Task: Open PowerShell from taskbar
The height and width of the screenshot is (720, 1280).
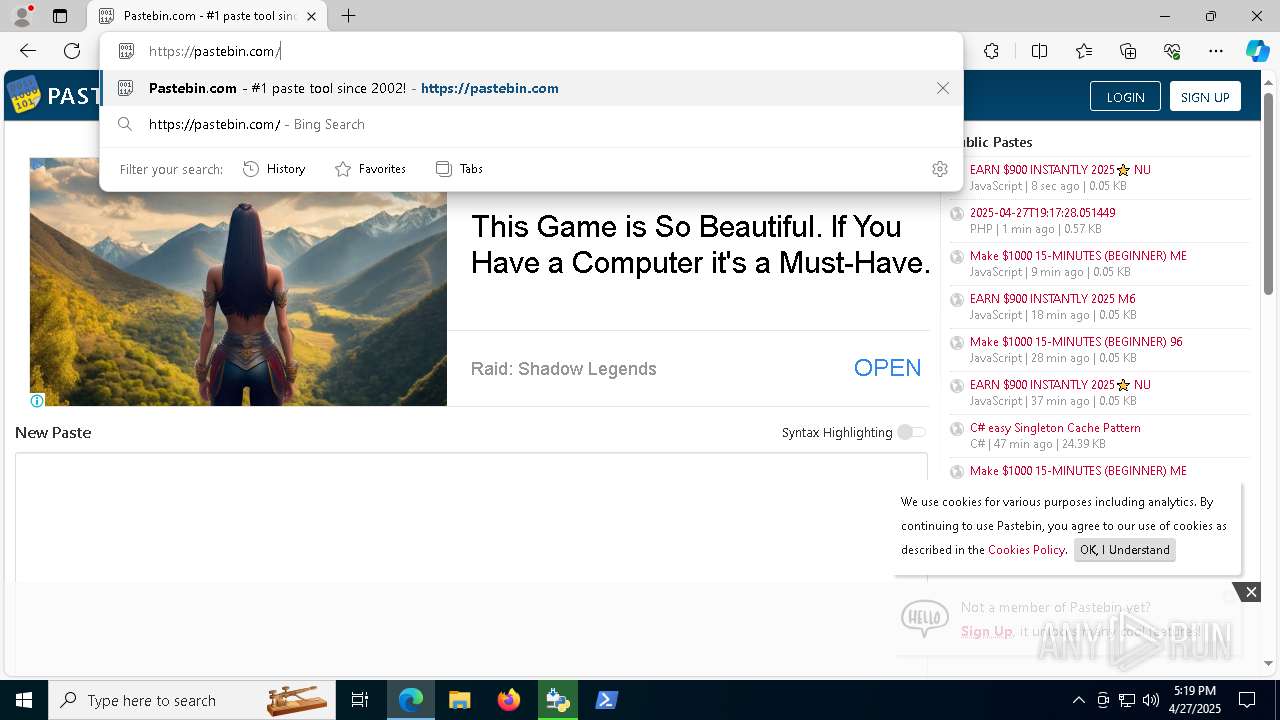Action: (x=606, y=700)
